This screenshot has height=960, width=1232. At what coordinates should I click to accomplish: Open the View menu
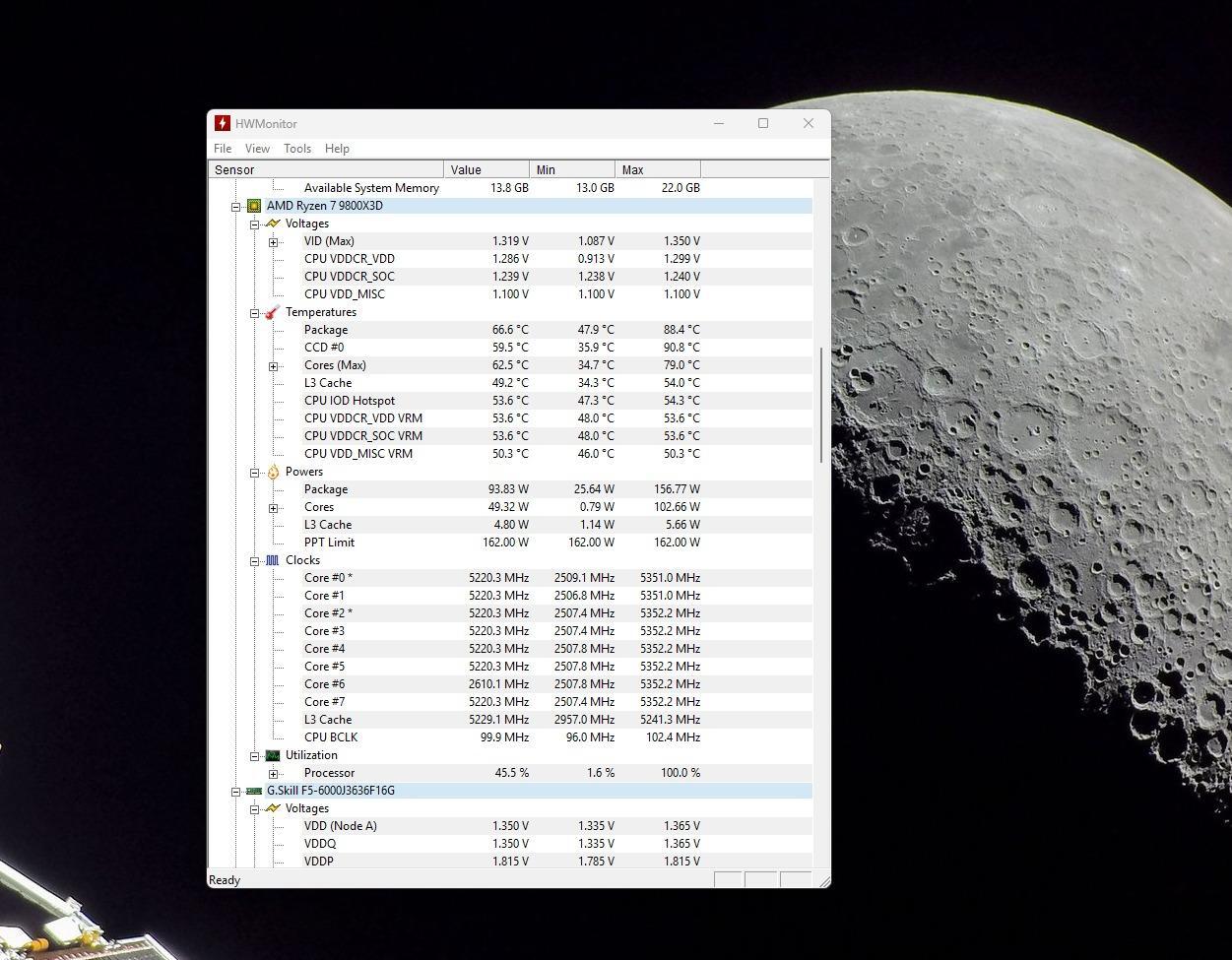pyautogui.click(x=257, y=149)
